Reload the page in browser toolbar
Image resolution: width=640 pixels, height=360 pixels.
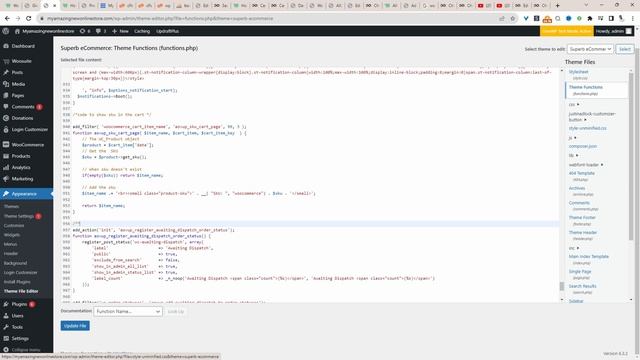[29, 18]
